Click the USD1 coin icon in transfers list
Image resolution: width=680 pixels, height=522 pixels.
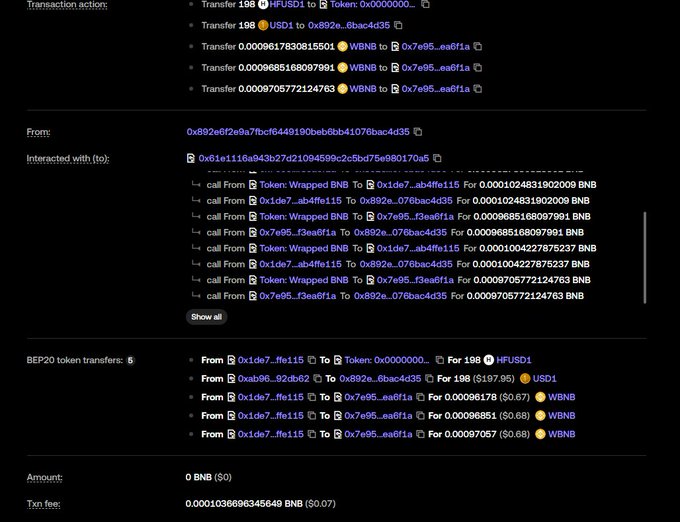click(525, 378)
